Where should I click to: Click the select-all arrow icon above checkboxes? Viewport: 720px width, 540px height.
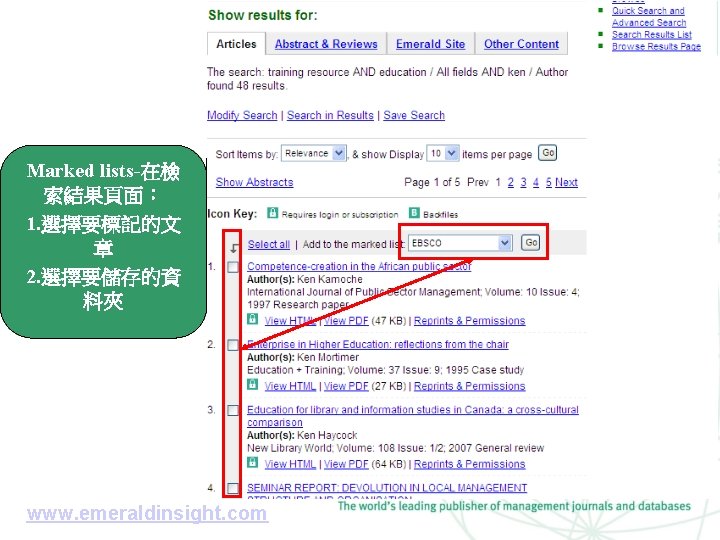pos(234,248)
